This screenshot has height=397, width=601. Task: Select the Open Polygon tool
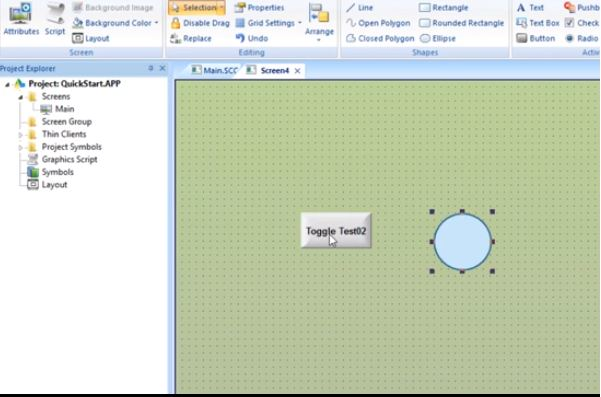378,23
